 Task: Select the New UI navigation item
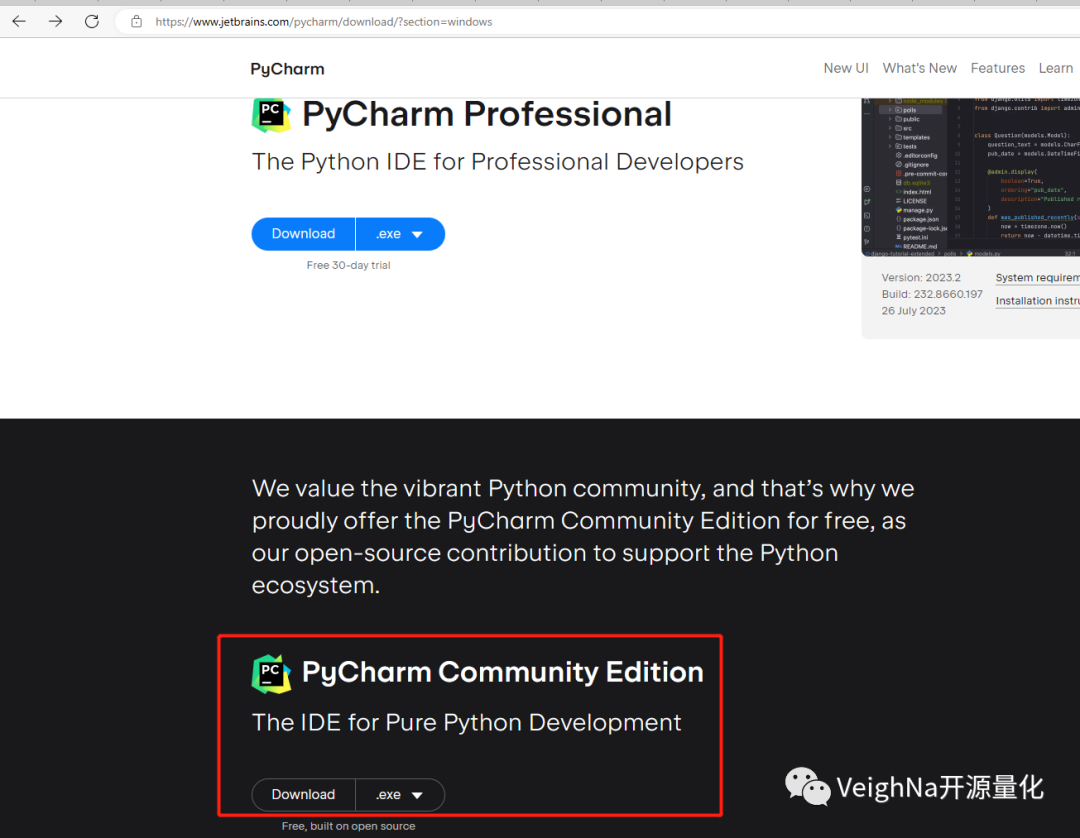pyautogui.click(x=846, y=68)
